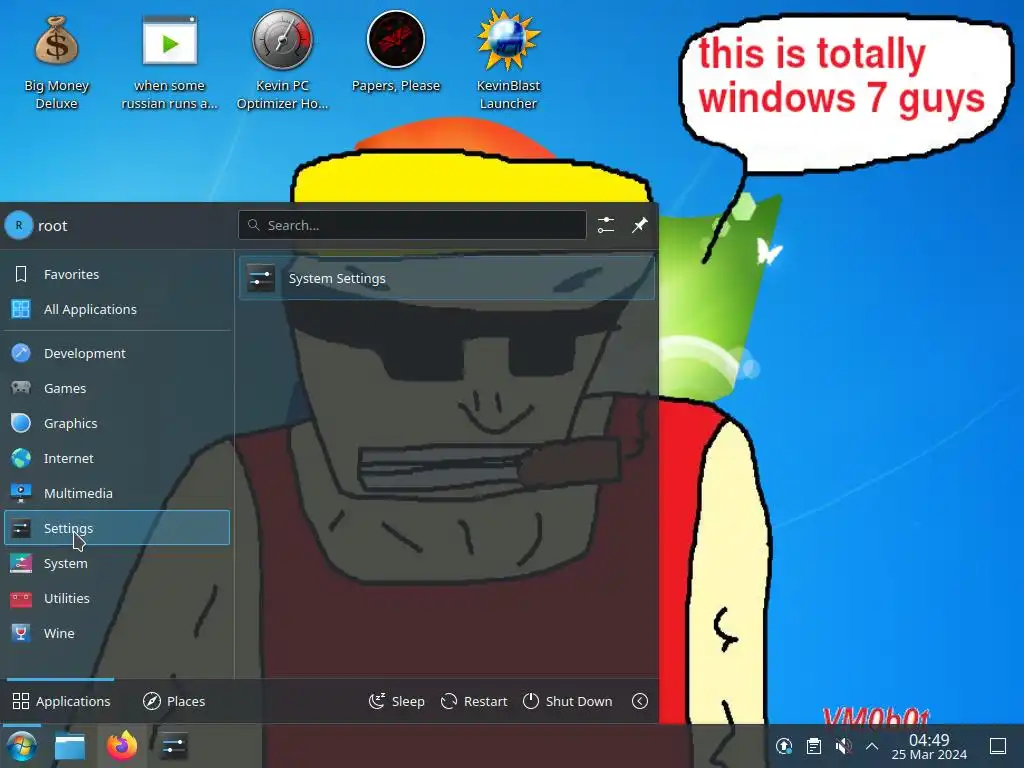Launch KevinBlast Launcher desktop icon
The width and height of the screenshot is (1024, 768).
508,61
